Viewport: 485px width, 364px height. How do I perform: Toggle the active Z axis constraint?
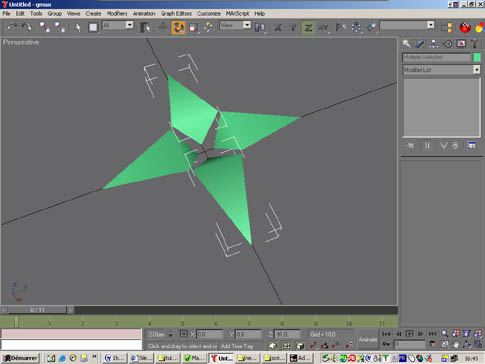point(308,27)
